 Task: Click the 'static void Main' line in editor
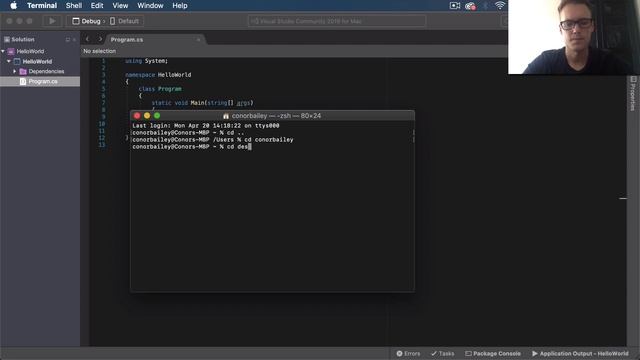click(x=202, y=103)
